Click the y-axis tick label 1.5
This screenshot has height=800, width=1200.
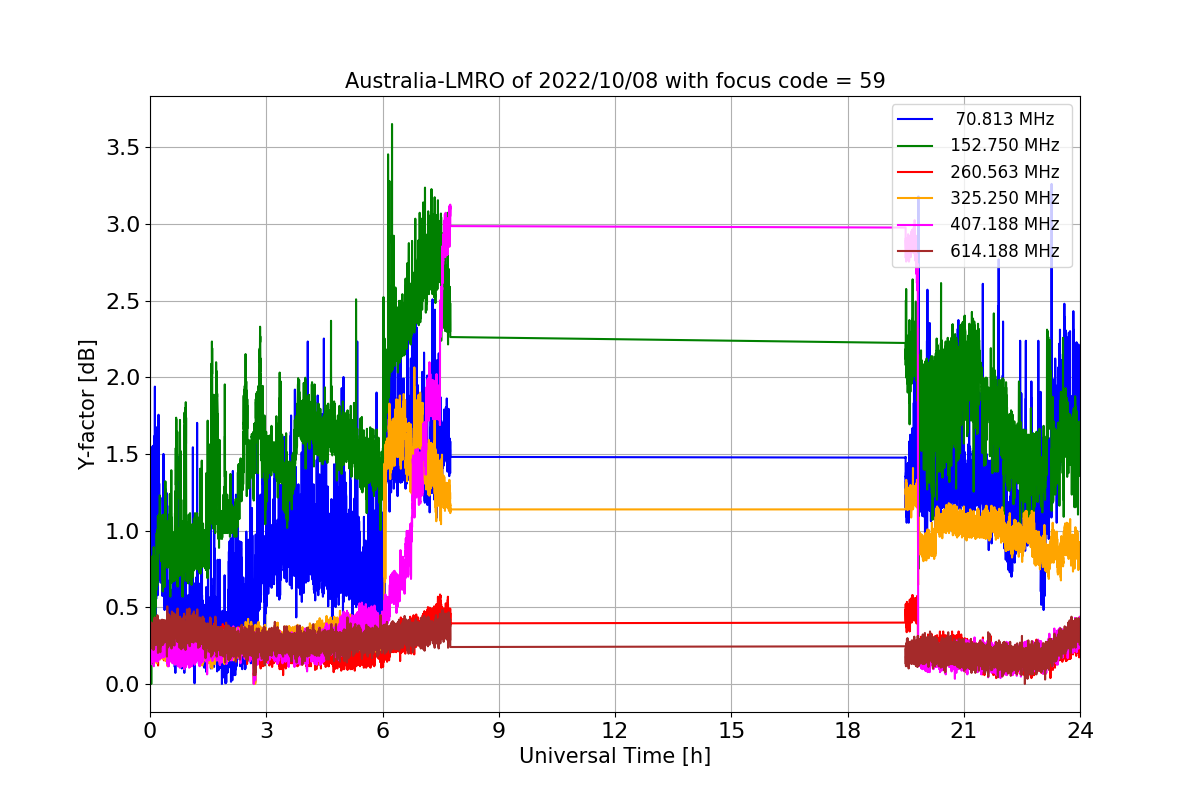pos(124,454)
